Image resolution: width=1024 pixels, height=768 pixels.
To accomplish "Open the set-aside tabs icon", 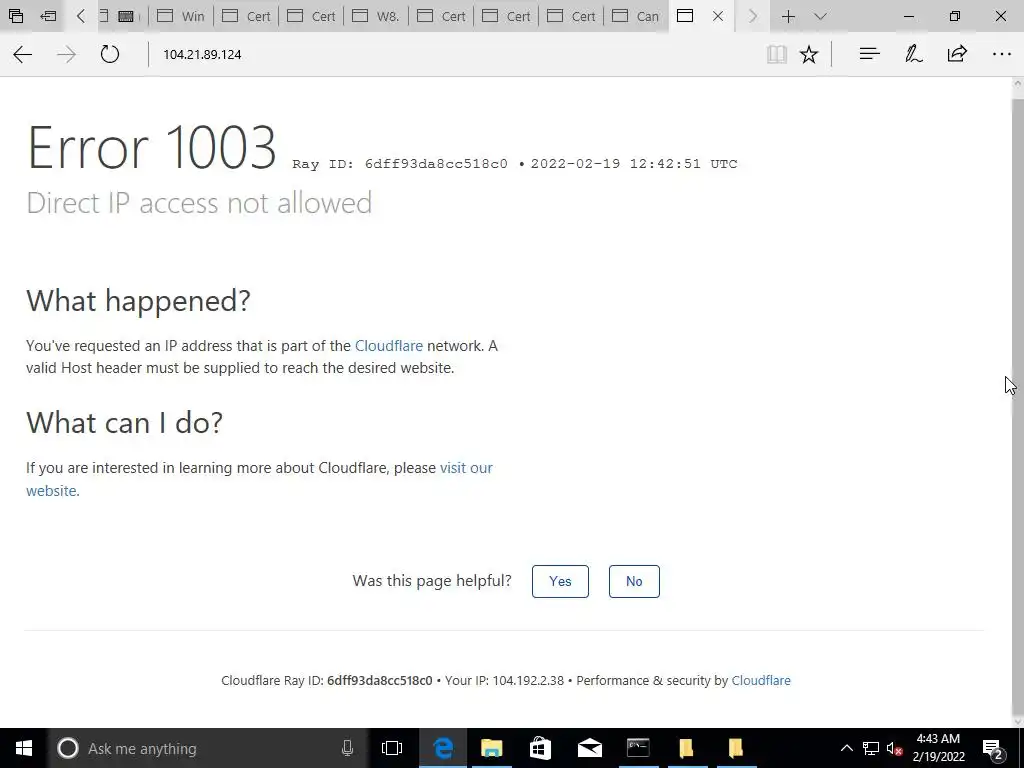I will click(x=16, y=16).
